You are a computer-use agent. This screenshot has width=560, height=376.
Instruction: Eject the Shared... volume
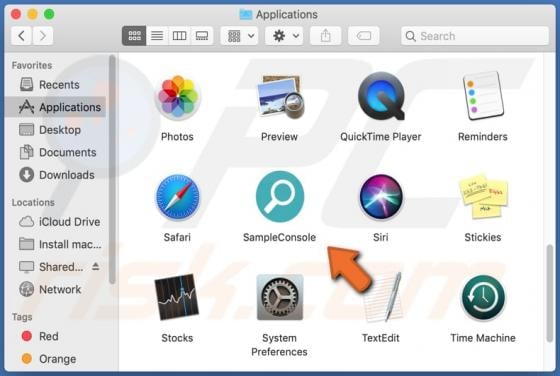click(x=95, y=266)
